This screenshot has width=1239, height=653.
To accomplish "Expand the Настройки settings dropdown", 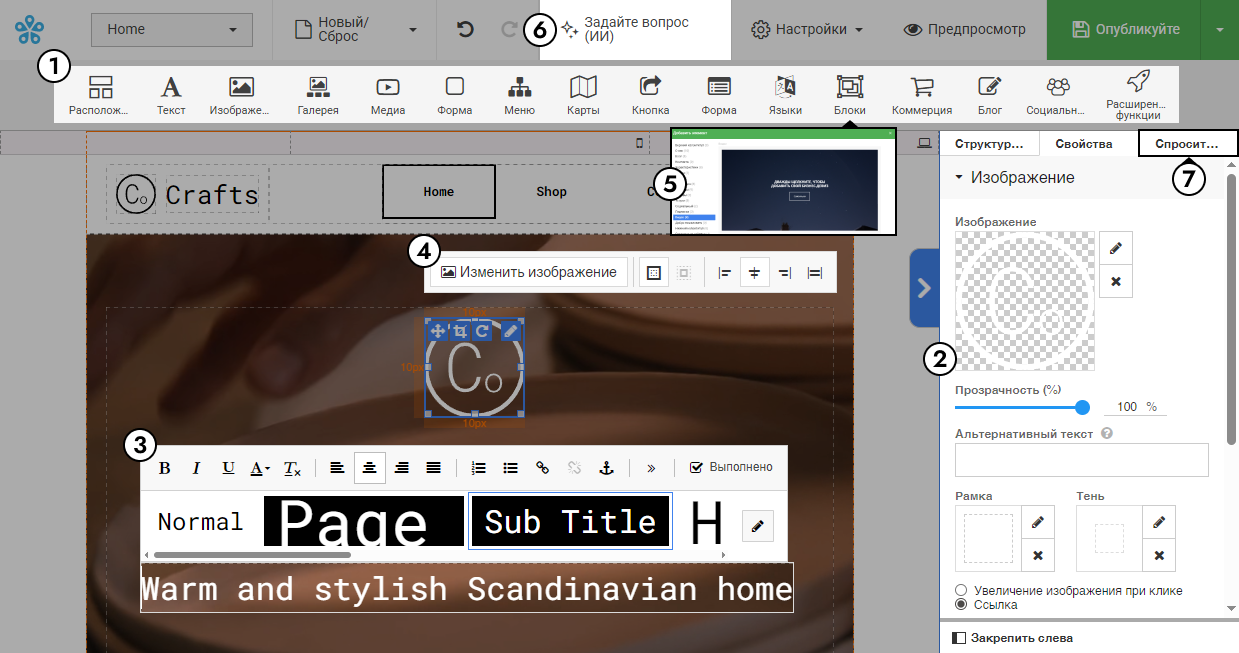I will click(807, 29).
